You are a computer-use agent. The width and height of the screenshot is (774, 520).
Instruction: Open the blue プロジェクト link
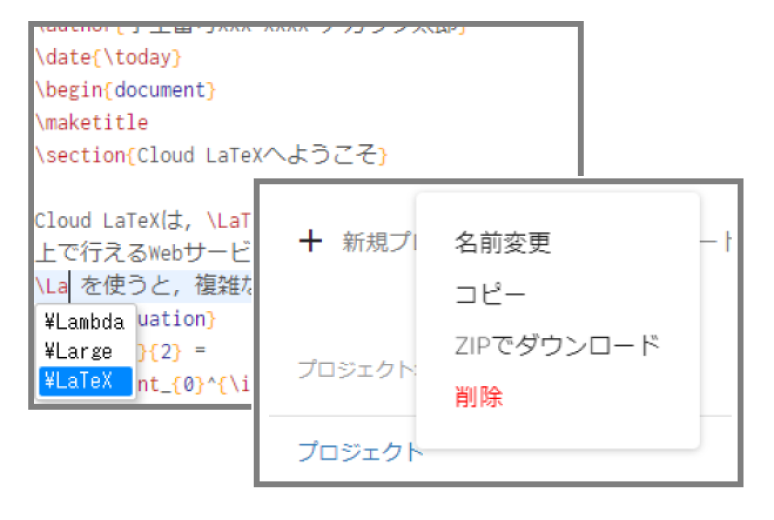point(360,451)
